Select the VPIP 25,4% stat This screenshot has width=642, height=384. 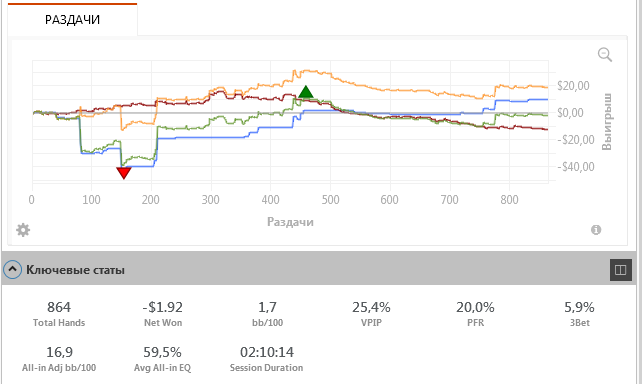[371, 314]
